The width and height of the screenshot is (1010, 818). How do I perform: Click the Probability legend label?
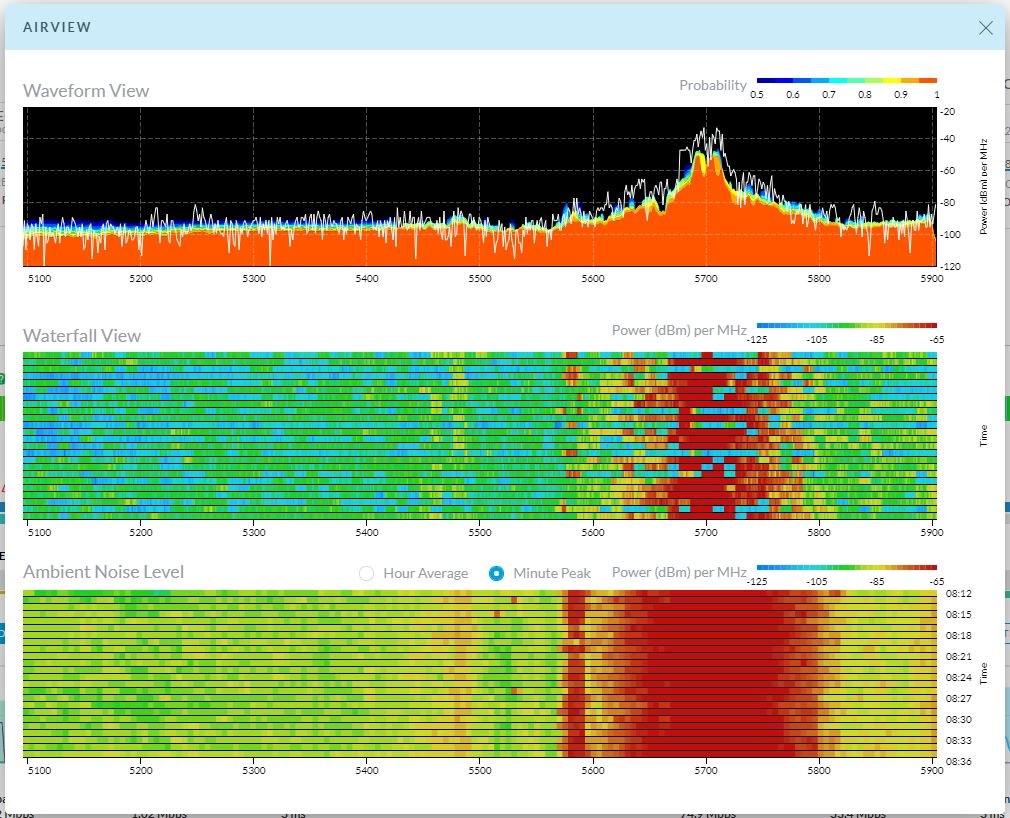(712, 85)
